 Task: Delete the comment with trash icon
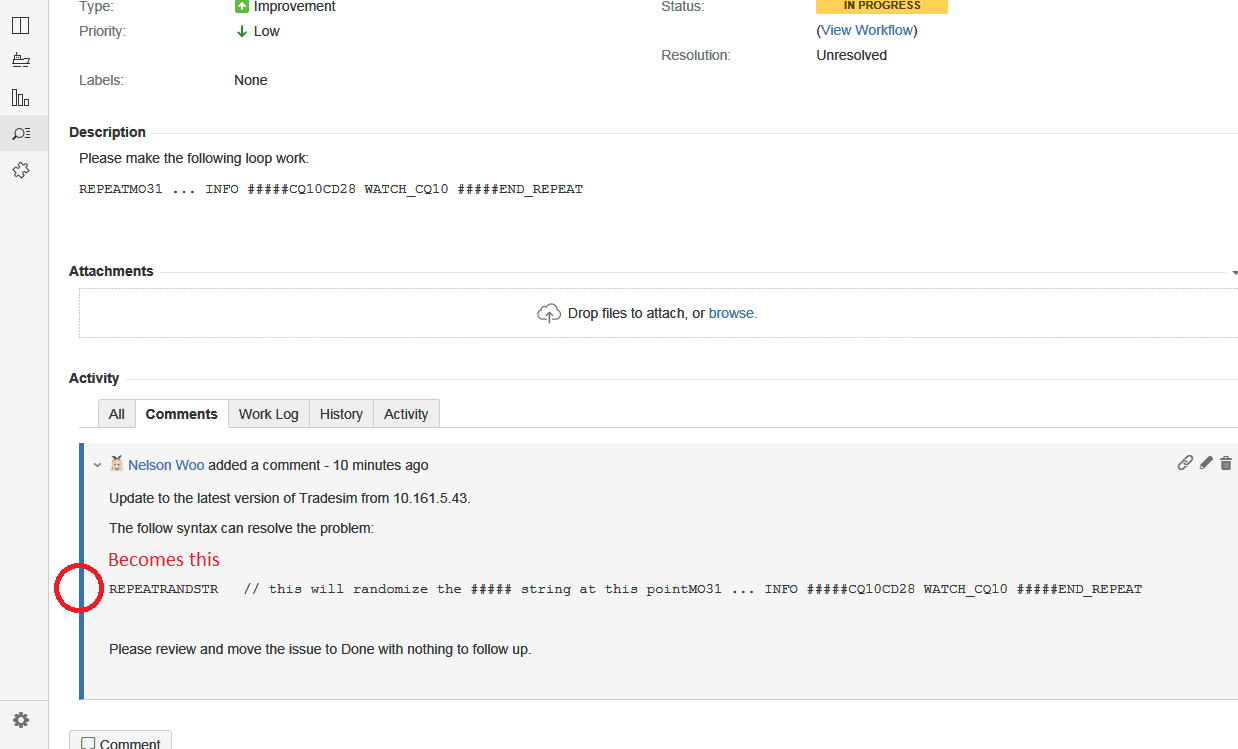tap(1226, 463)
